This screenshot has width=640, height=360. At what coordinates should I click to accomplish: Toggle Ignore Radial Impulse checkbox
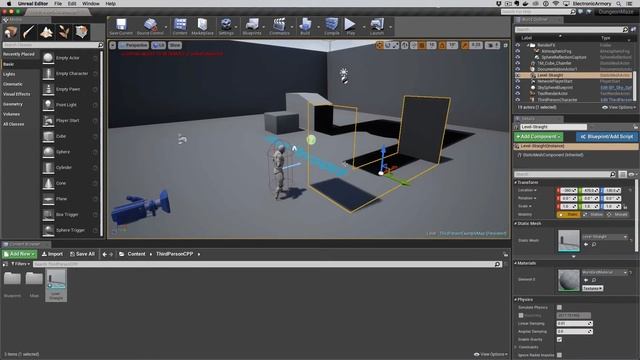click(x=559, y=355)
